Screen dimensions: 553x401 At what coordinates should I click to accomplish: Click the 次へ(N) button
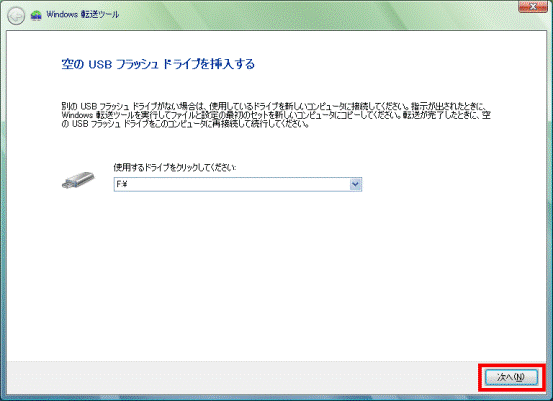[511, 377]
